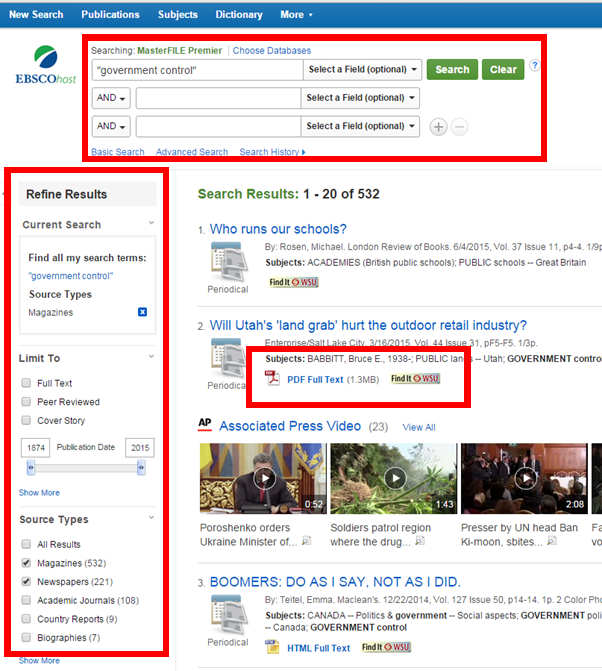
Task: Check Academic Journals (108)
Action: [26, 600]
